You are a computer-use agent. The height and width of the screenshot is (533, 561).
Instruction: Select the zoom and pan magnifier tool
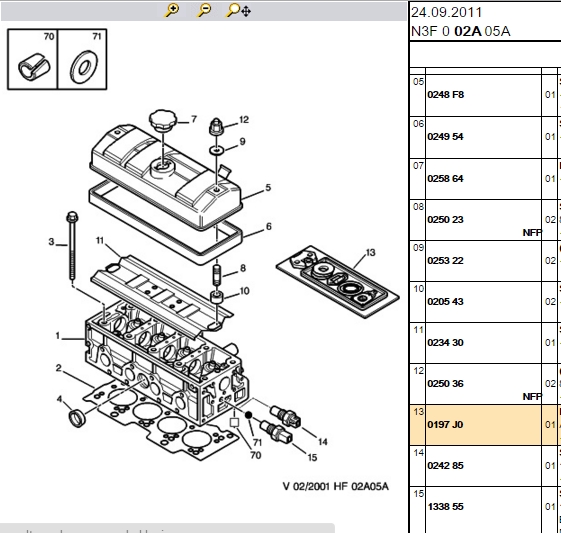pos(239,10)
